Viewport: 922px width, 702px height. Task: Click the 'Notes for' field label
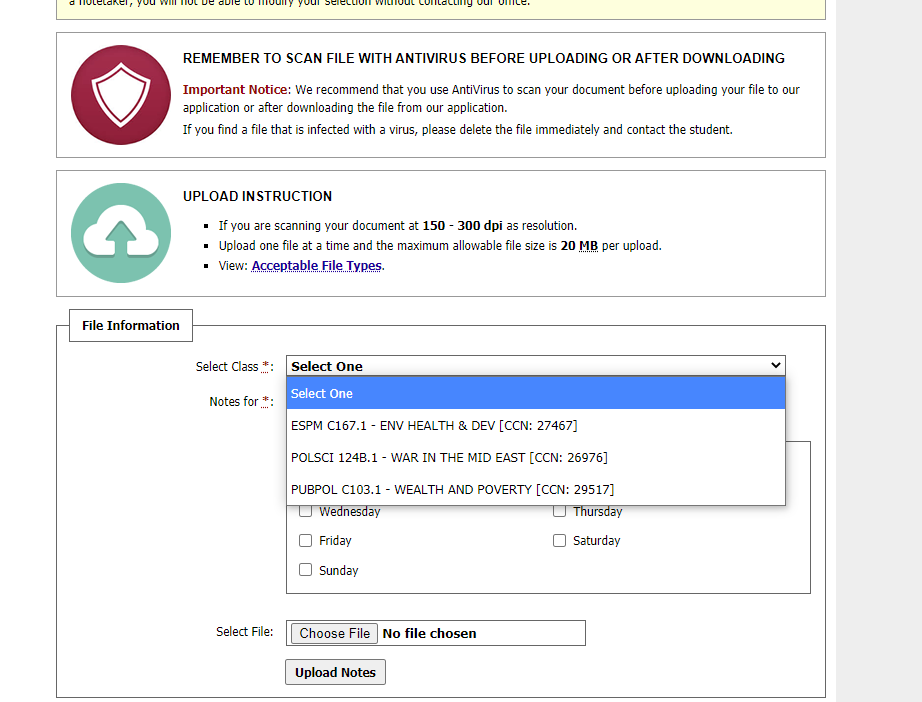click(241, 402)
